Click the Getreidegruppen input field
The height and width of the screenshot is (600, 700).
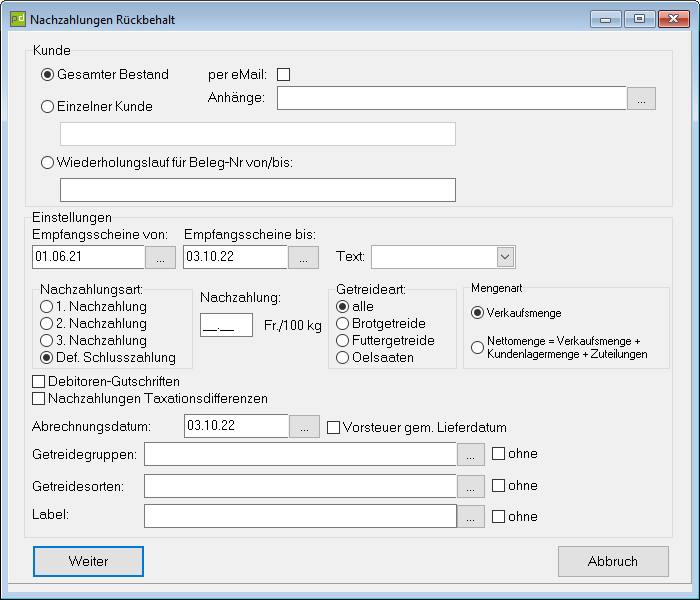[x=300, y=454]
